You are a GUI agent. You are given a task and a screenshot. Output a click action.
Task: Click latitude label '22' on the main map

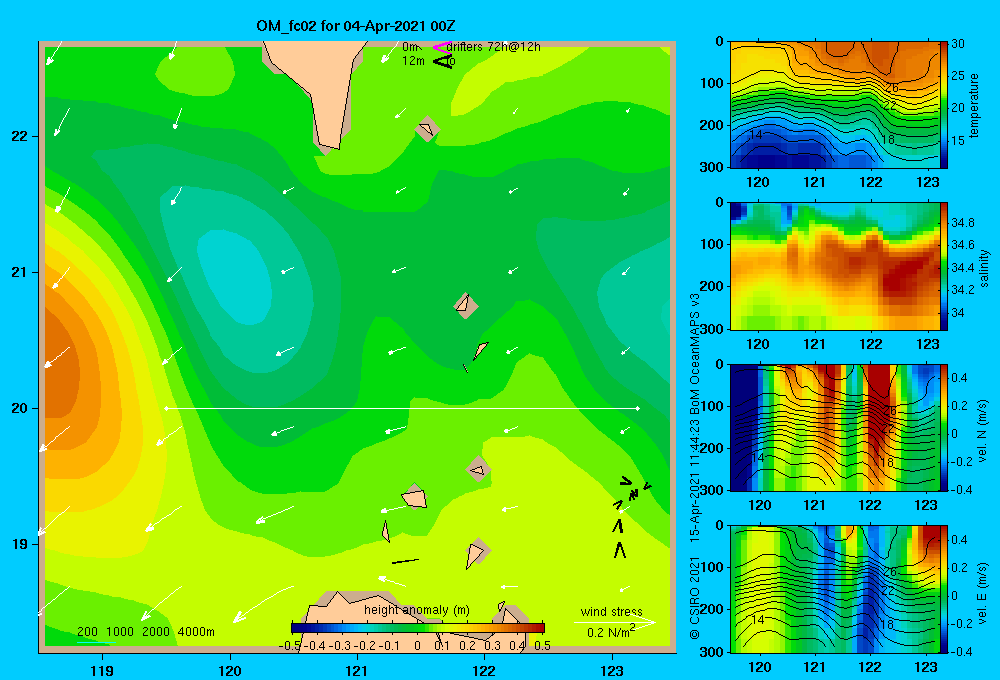[20, 136]
